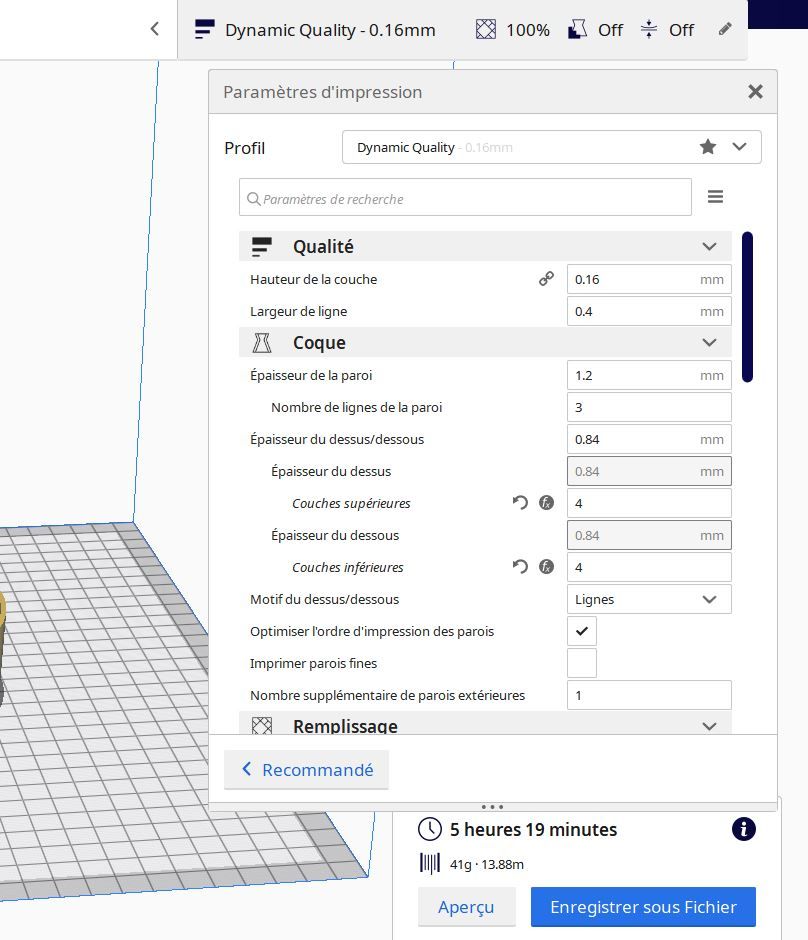Click the Dynamic Quality - 0.16mm header label
The width and height of the screenshot is (808, 940).
(330, 30)
